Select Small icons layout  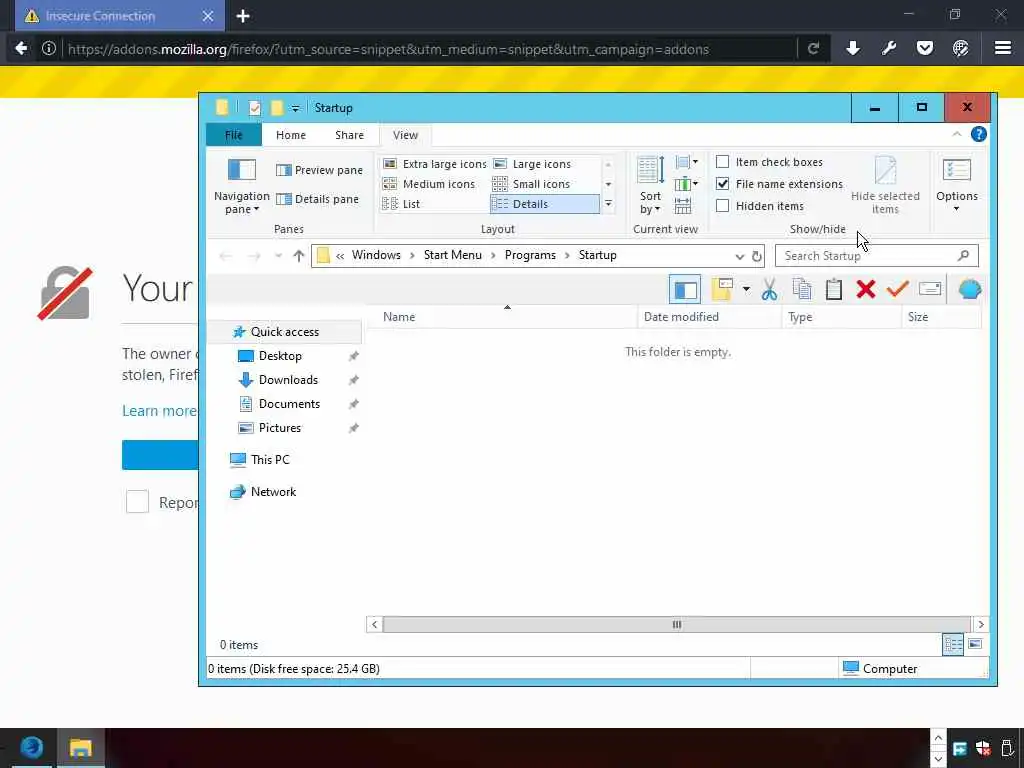click(532, 184)
